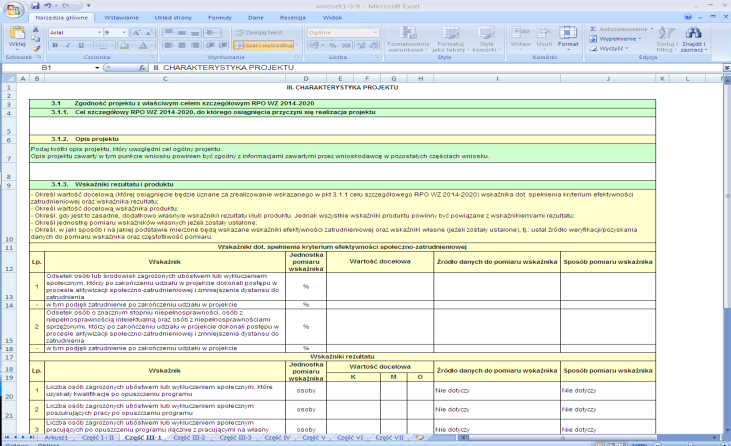
Task: Click the B1 Name Box field
Action: click(47, 68)
